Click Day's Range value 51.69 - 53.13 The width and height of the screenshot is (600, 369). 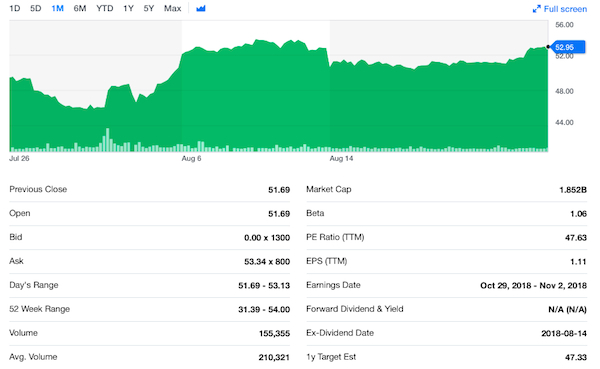pyautogui.click(x=264, y=286)
